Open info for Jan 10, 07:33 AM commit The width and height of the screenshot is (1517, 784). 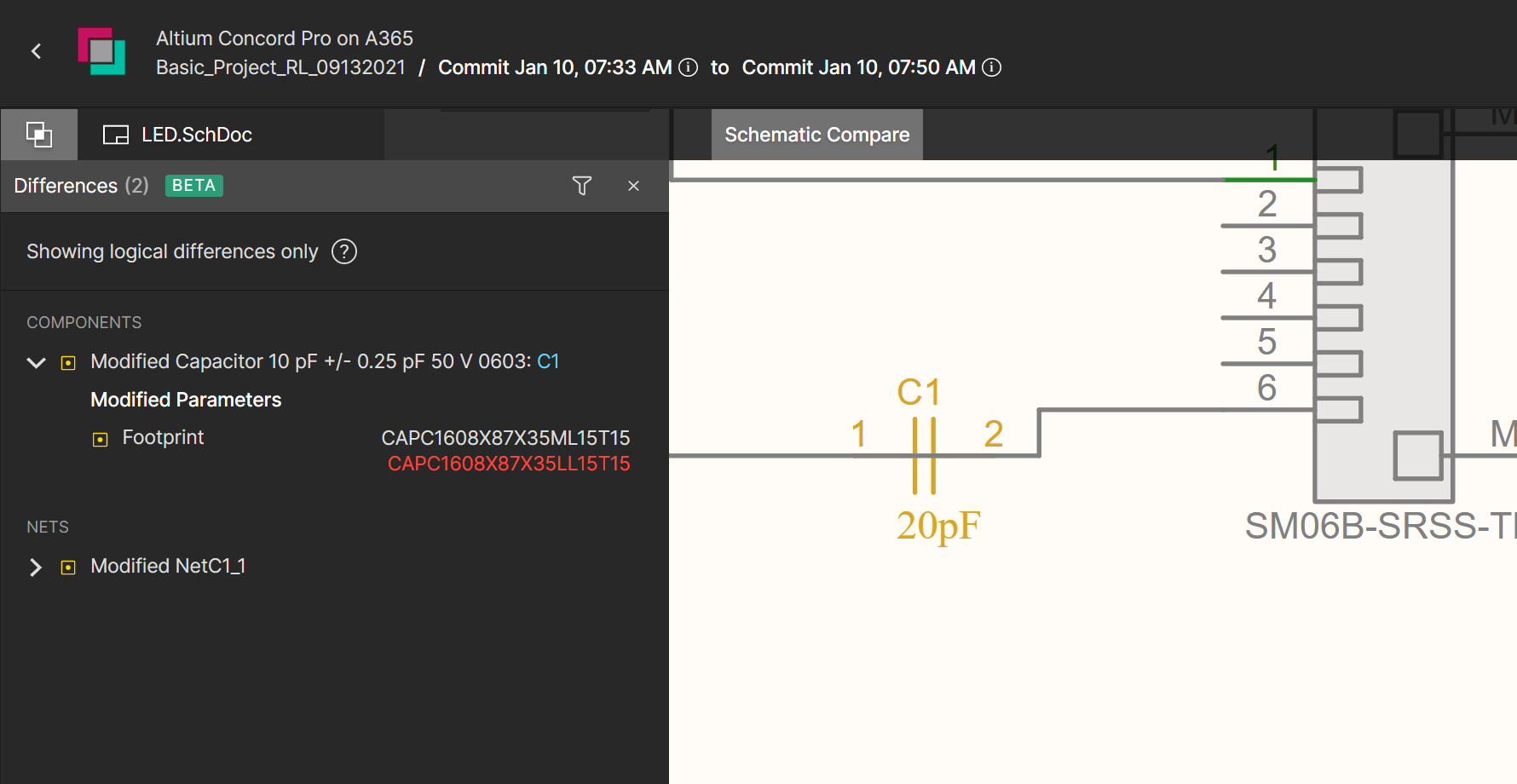(x=688, y=67)
